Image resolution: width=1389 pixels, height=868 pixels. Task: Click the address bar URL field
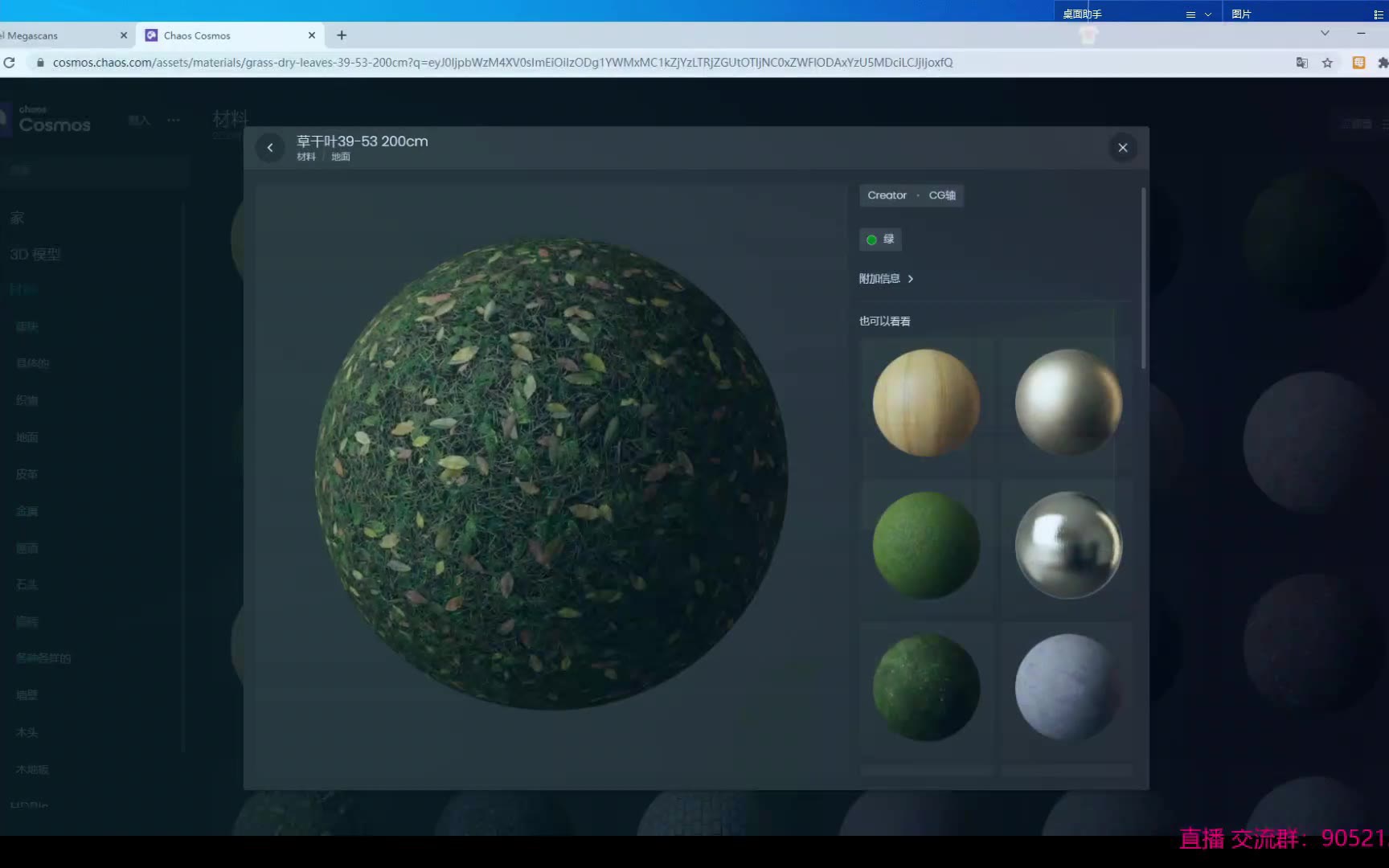(x=502, y=63)
